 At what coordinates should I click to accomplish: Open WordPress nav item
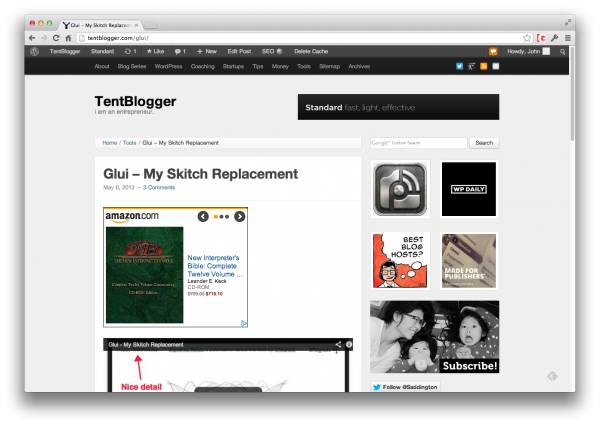click(x=168, y=66)
